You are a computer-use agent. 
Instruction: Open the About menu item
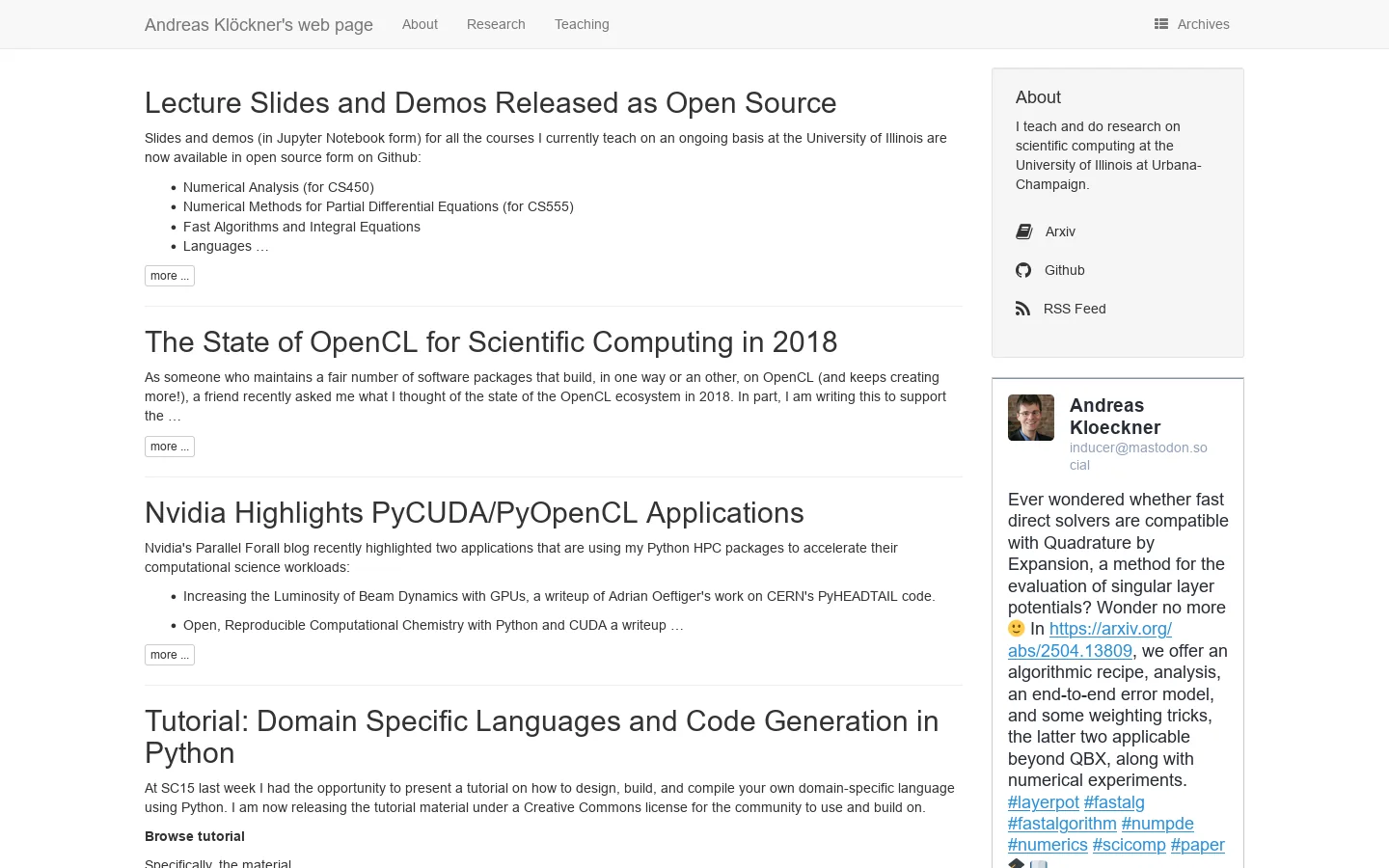coord(420,24)
